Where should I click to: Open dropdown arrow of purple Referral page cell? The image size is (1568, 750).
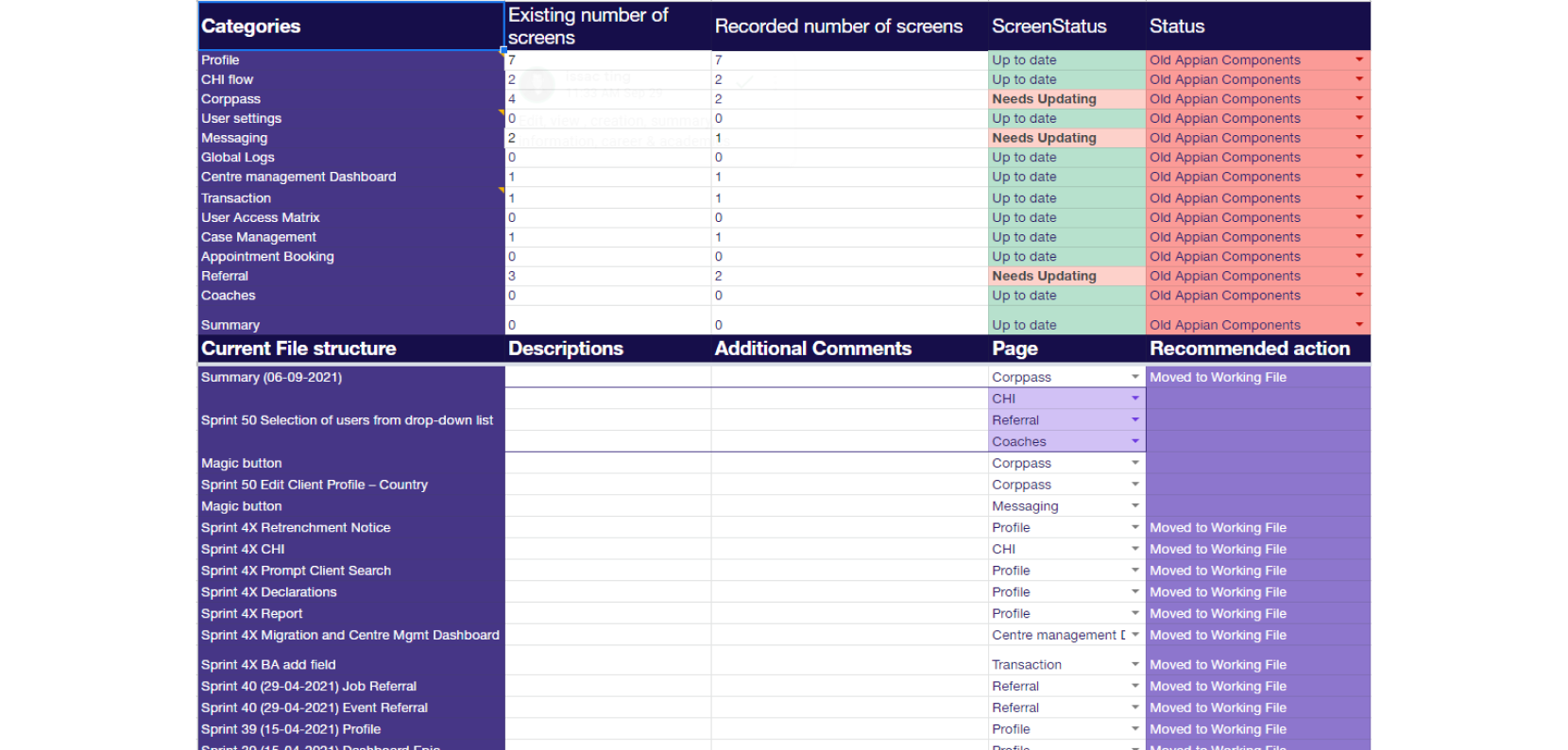tap(1135, 419)
